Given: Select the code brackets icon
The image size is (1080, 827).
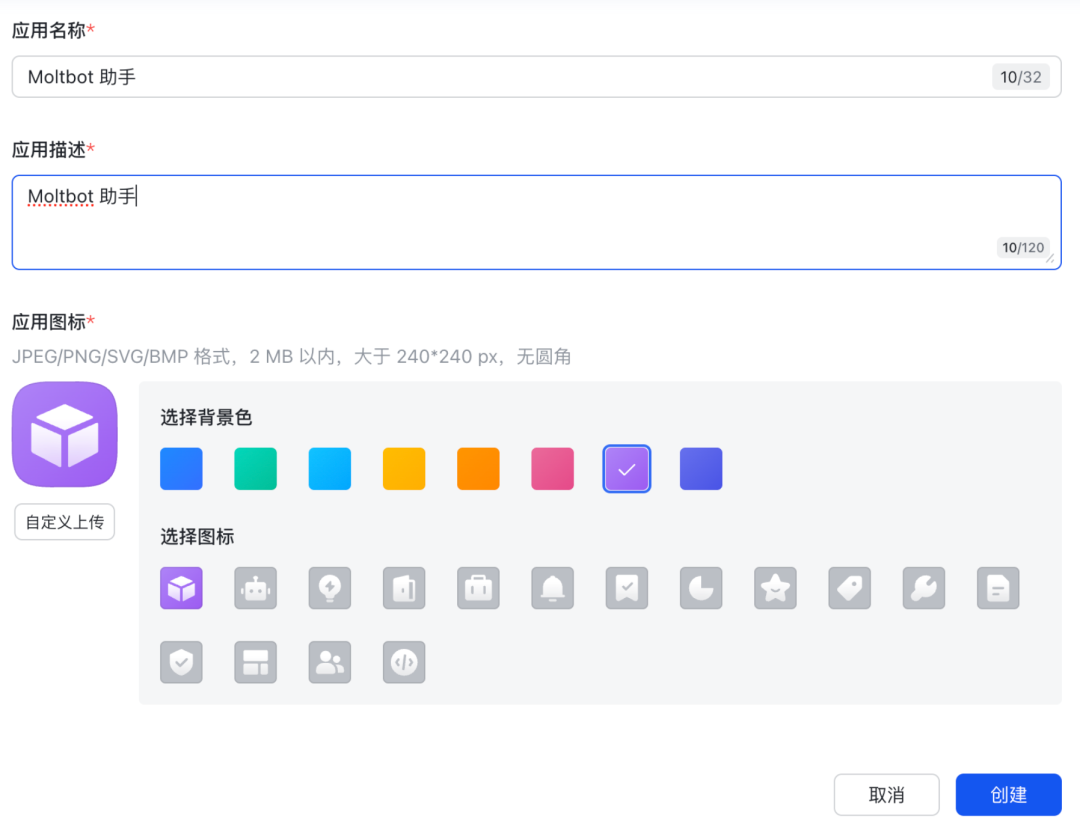Looking at the screenshot, I should 404,662.
